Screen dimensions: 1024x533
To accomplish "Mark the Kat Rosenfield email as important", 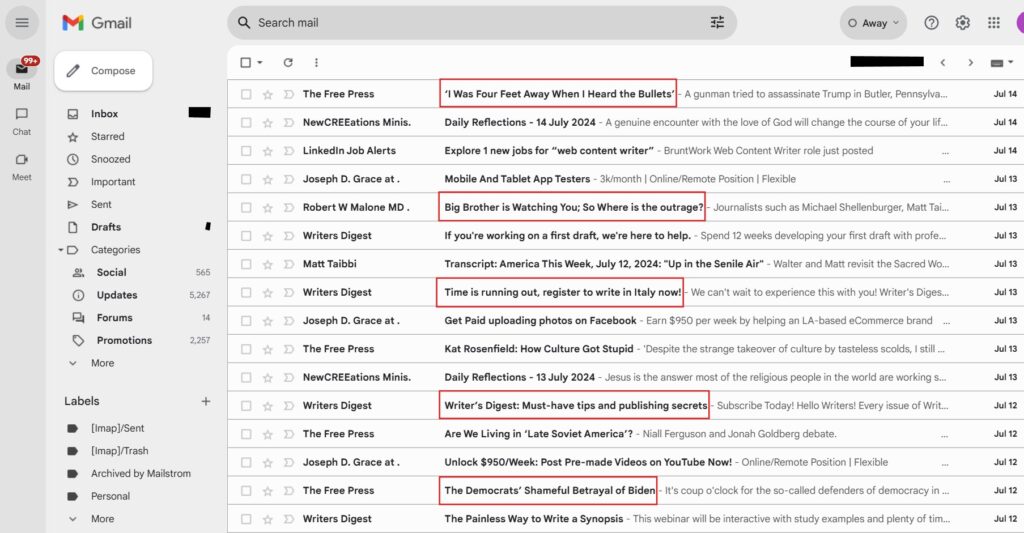I will (x=288, y=349).
